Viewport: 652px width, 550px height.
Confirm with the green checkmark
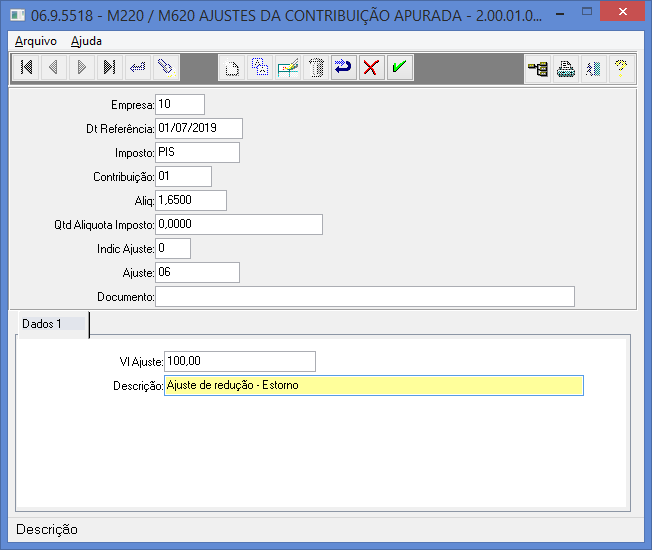[400, 67]
